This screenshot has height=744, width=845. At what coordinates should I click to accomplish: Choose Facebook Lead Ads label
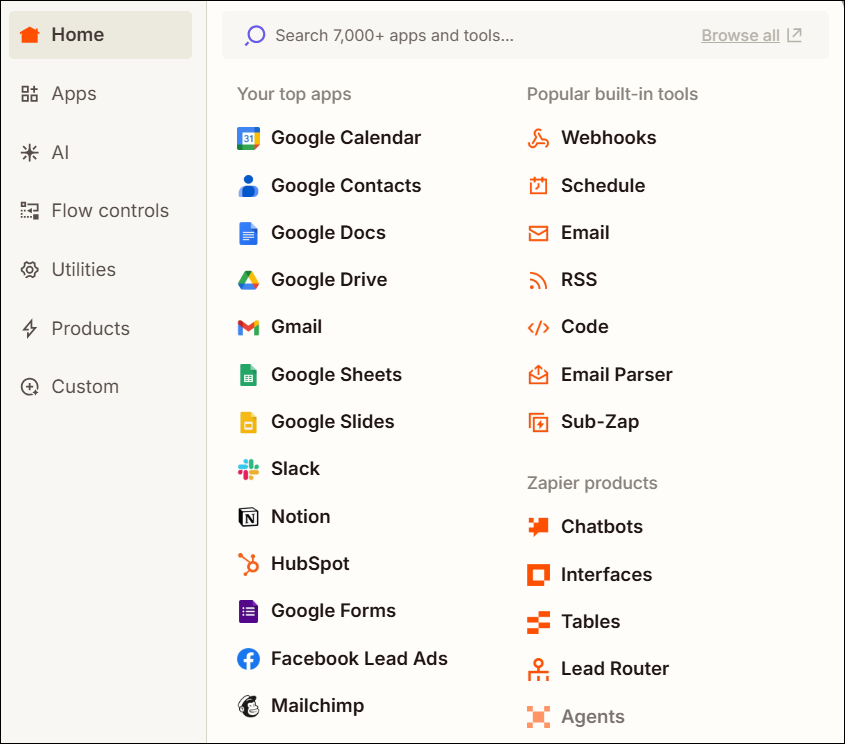pyautogui.click(x=359, y=659)
